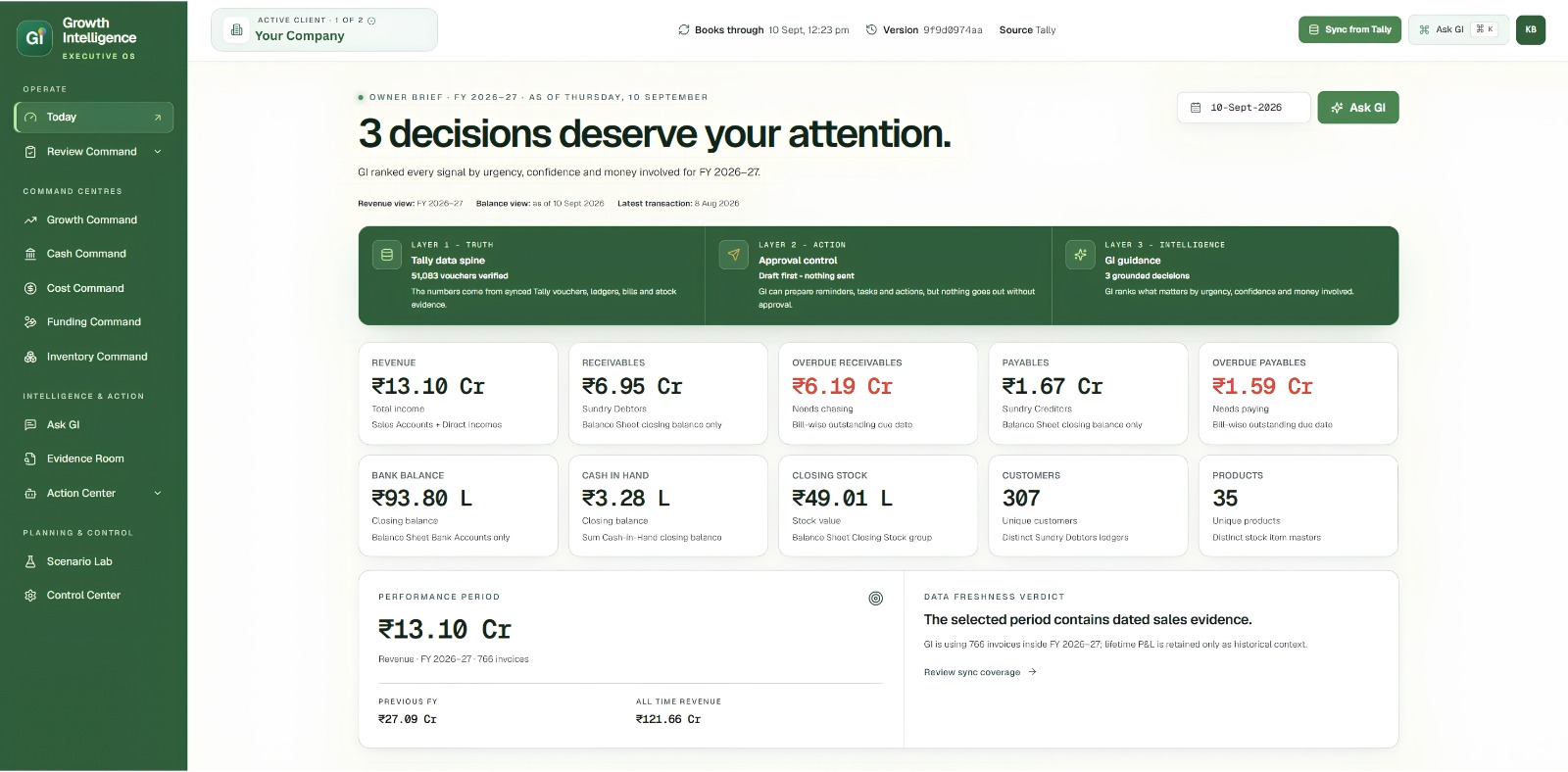This screenshot has height=772, width=1568.
Task: Open Evidence Room
Action: [x=94, y=458]
